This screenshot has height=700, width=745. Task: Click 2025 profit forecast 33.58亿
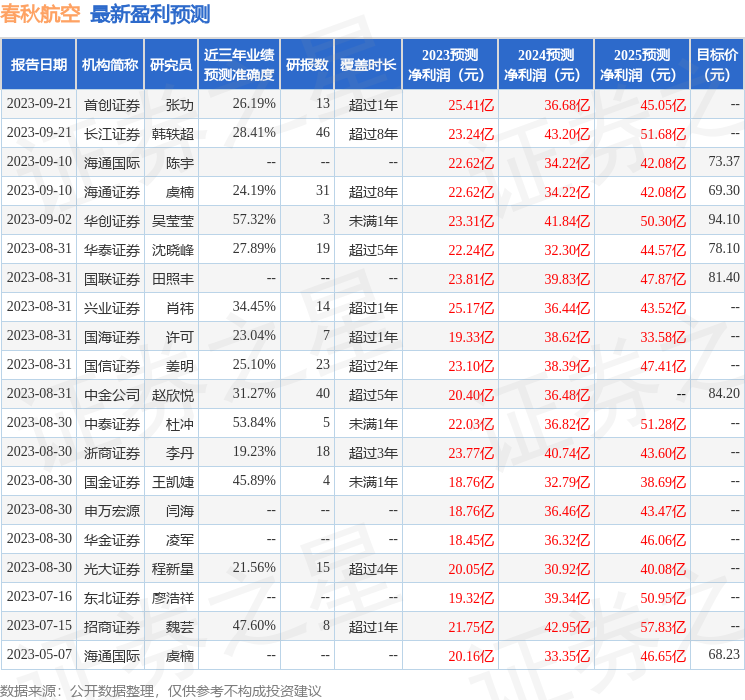point(663,337)
